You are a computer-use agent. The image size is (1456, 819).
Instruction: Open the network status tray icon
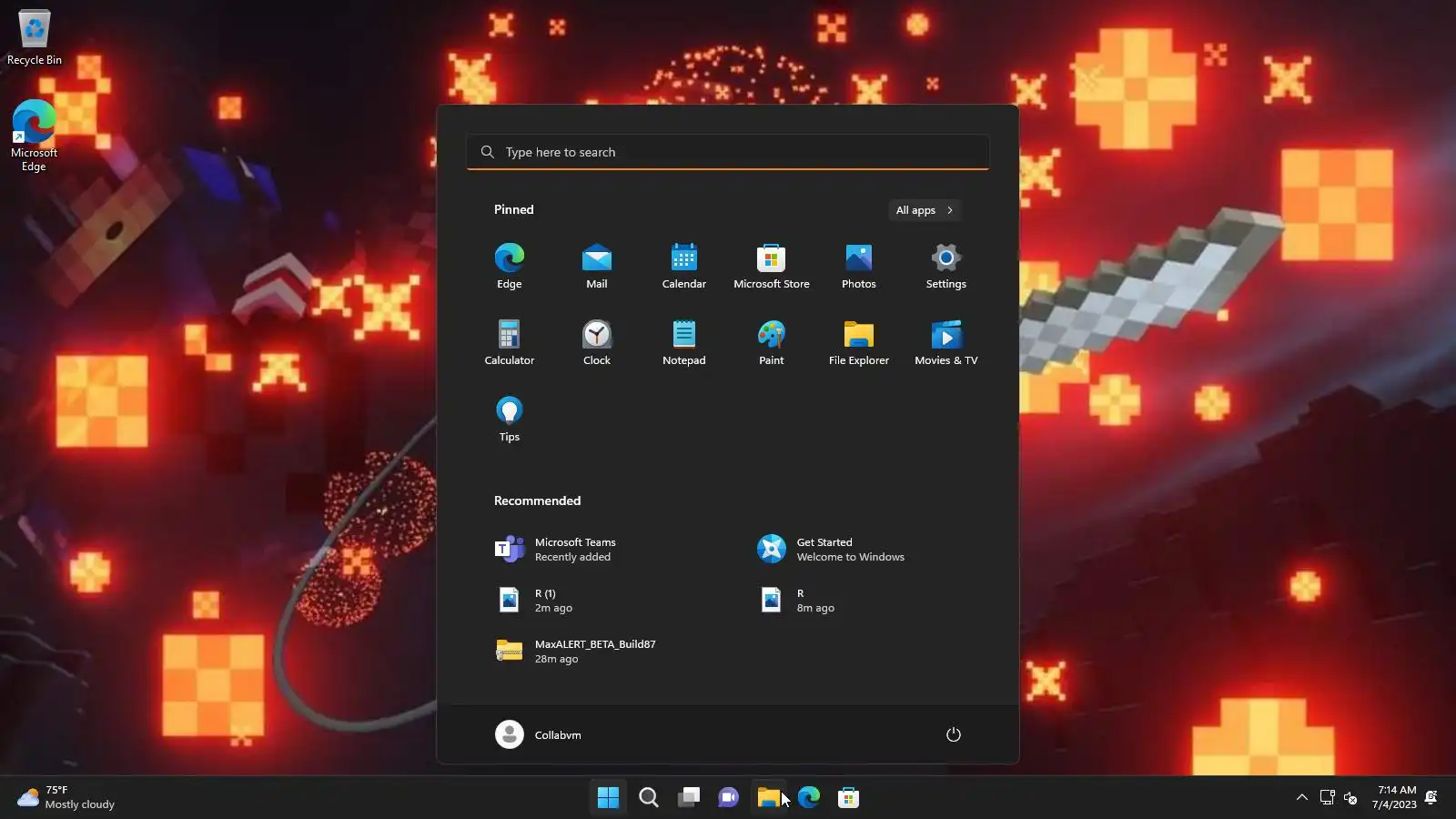click(1327, 798)
